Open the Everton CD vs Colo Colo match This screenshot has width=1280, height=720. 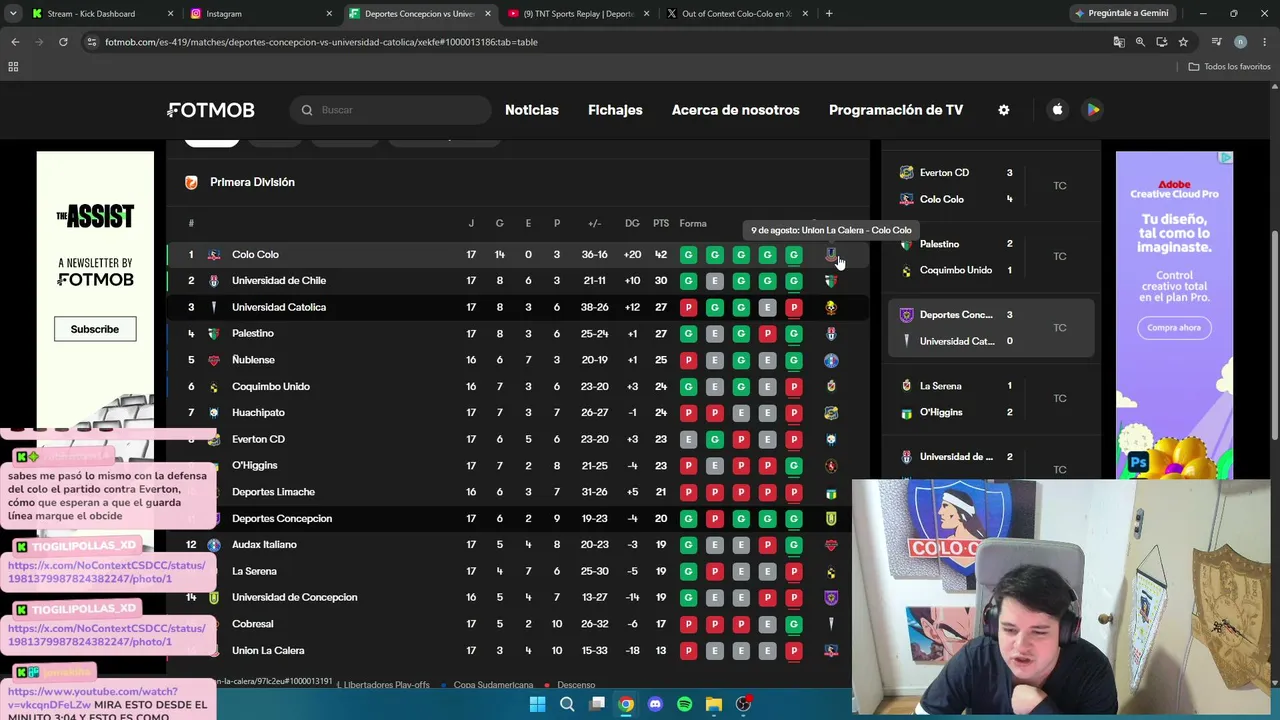pyautogui.click(x=992, y=186)
